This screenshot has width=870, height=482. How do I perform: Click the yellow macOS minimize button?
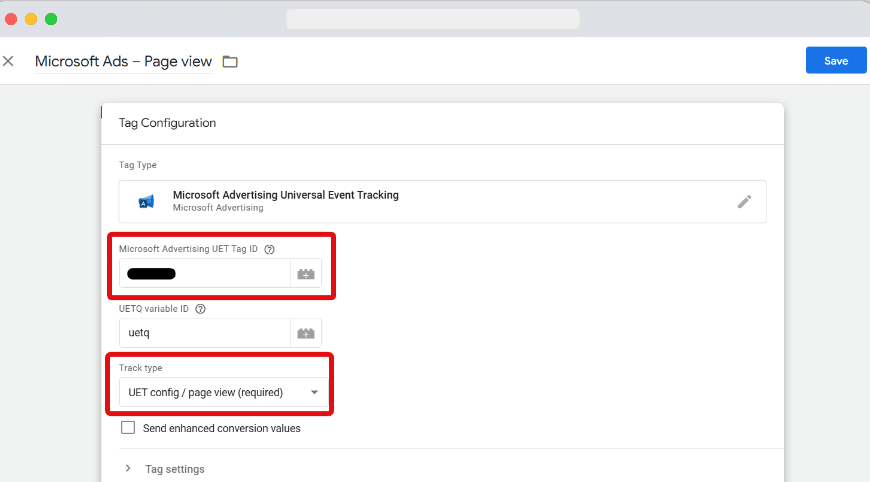point(31,19)
